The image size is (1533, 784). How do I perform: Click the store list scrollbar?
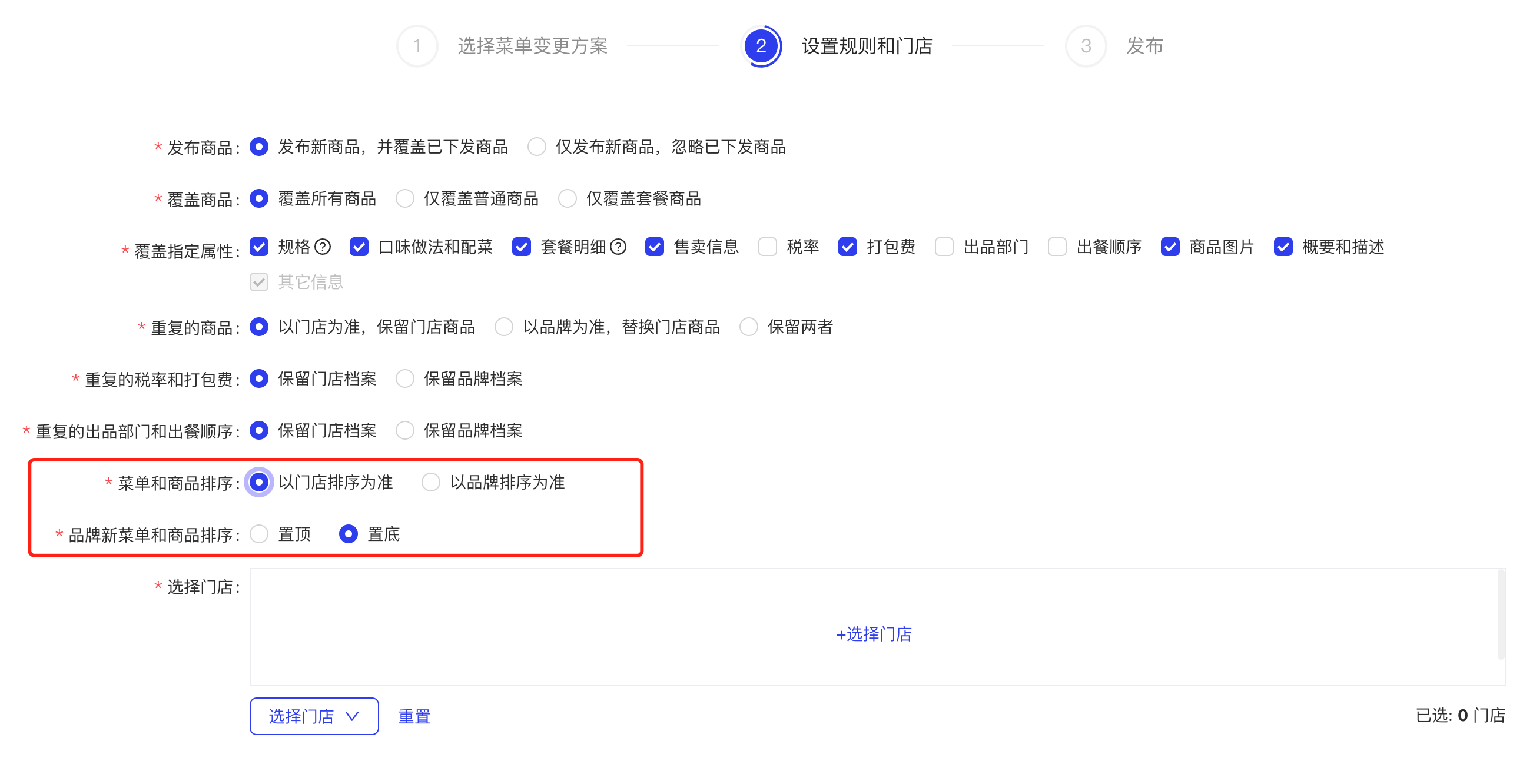1501,614
